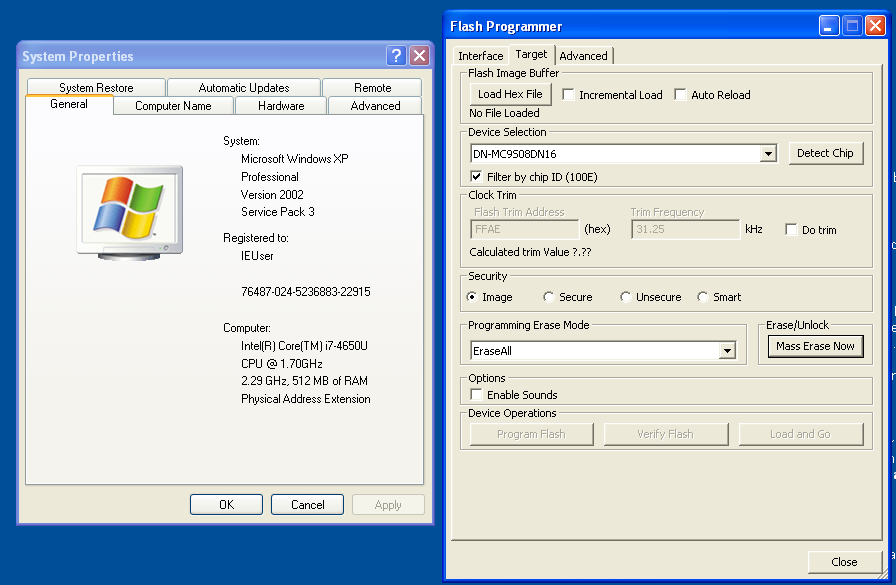
Task: Switch to the Target tab
Action: pyautogui.click(x=531, y=54)
